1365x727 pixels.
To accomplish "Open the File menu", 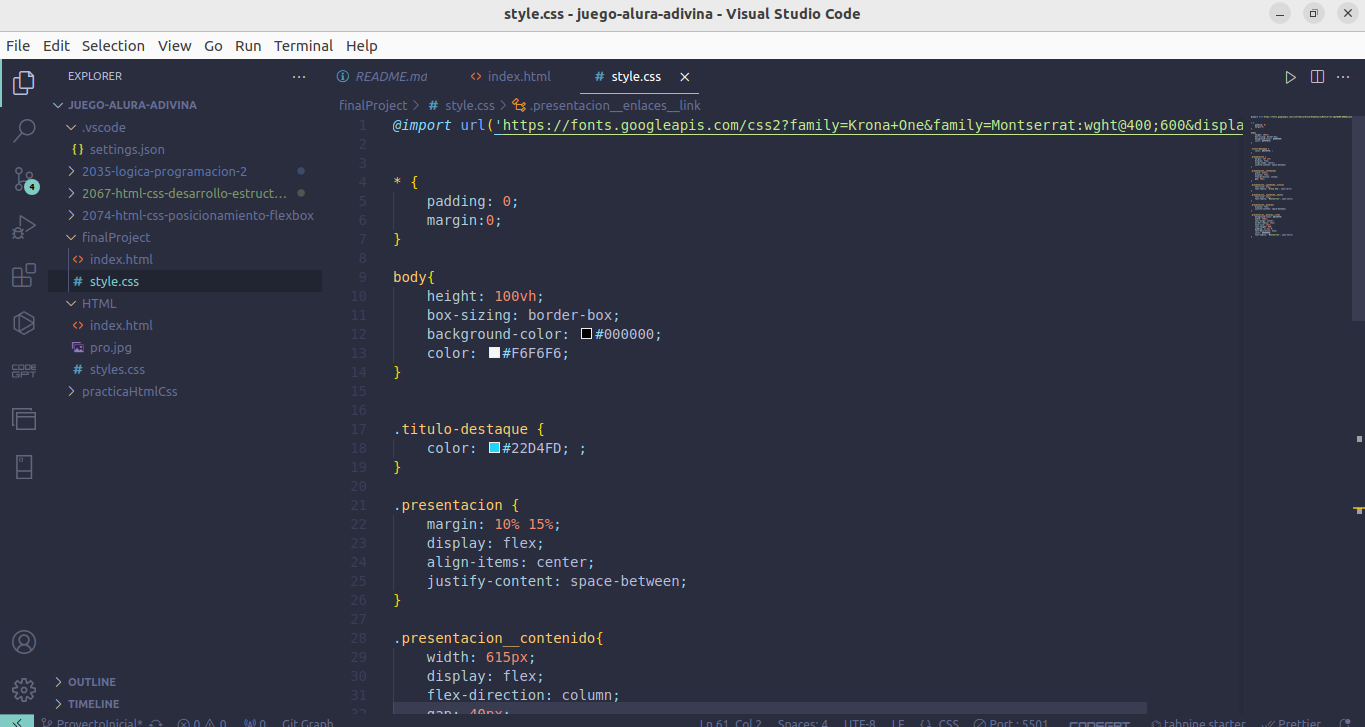I will click(x=18, y=46).
